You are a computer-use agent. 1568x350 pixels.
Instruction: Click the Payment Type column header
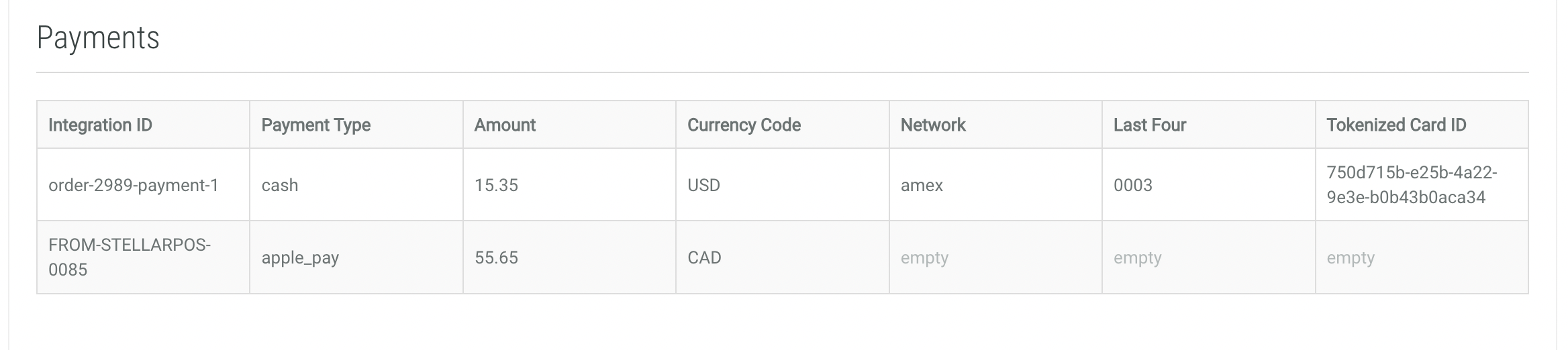click(315, 125)
